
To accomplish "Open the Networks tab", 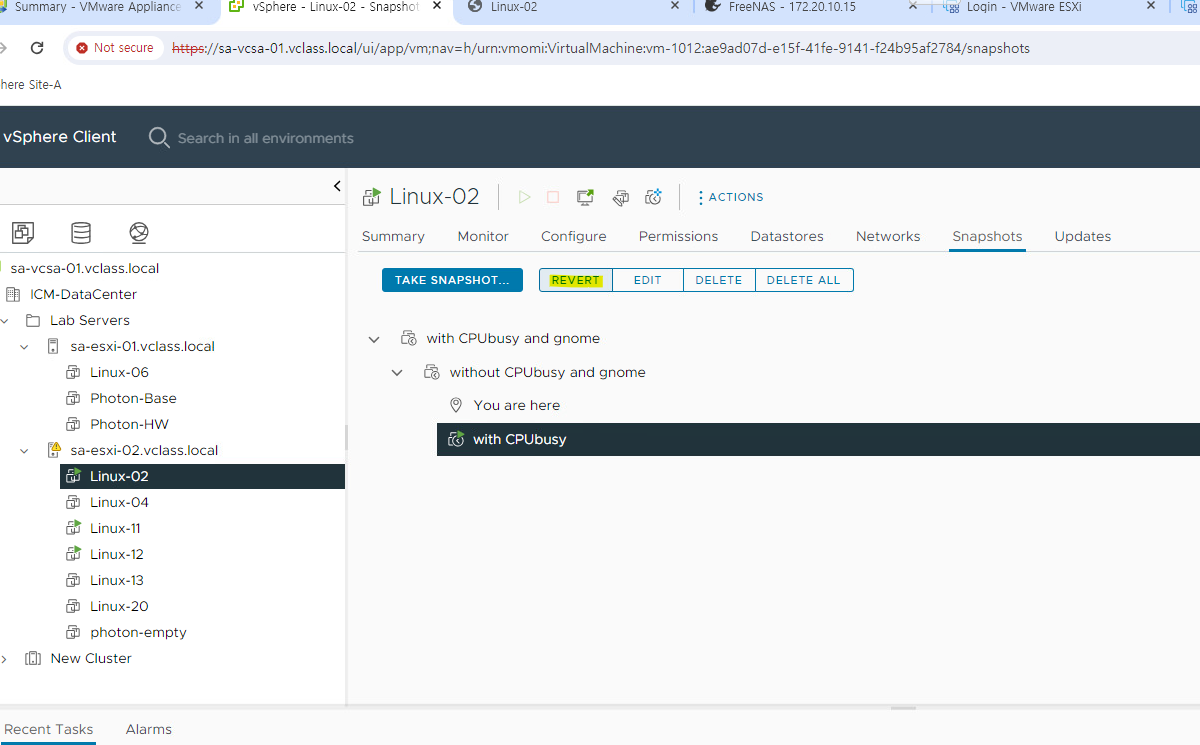I will (888, 236).
